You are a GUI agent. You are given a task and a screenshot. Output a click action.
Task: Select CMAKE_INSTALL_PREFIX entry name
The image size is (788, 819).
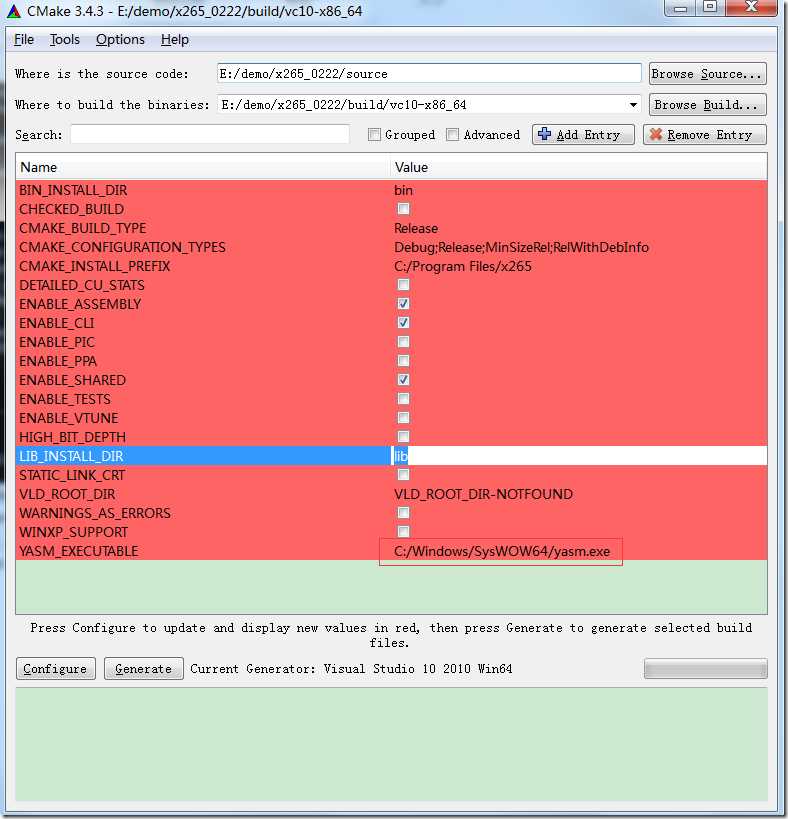pos(95,266)
